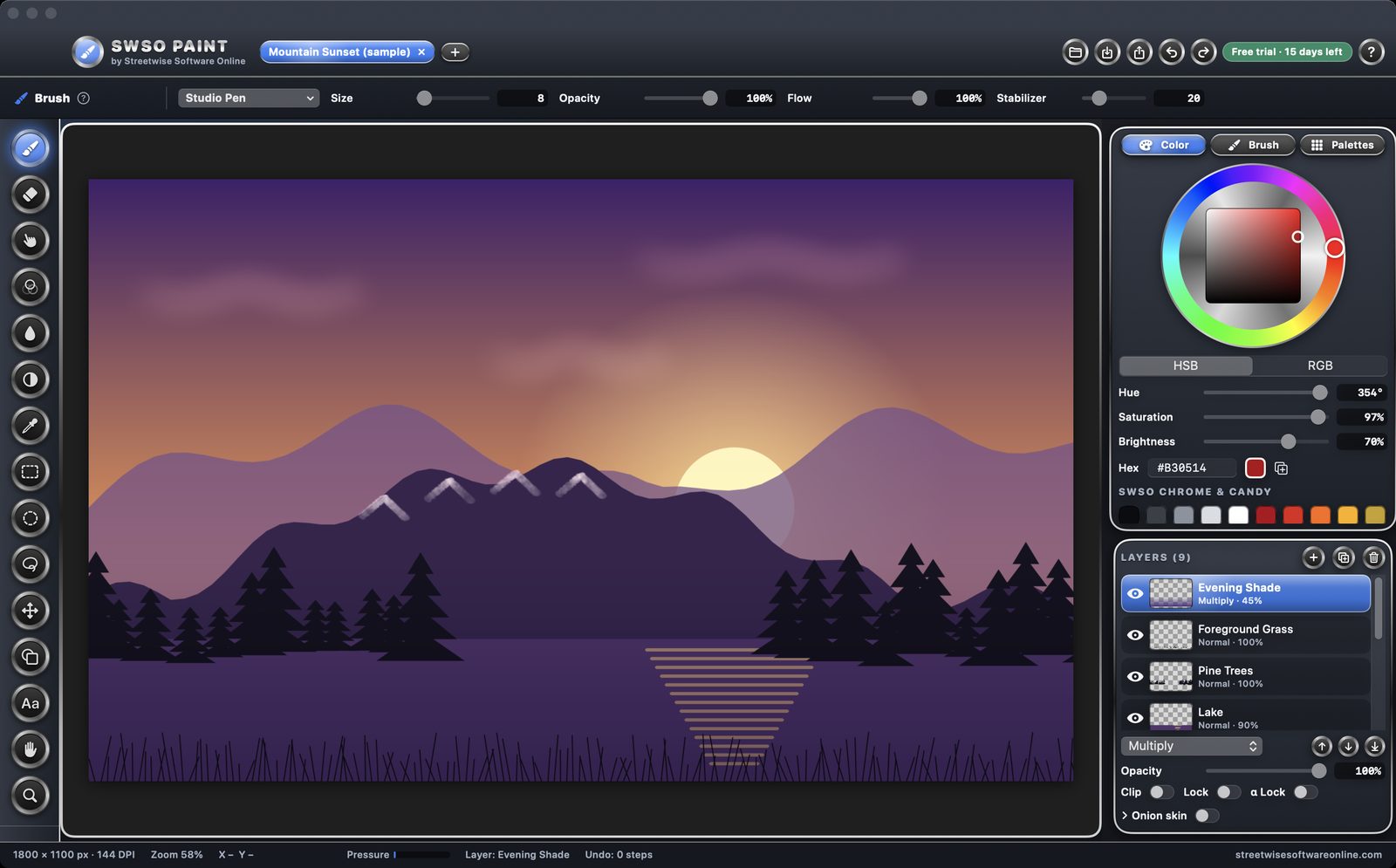Activate the Rectangular selection tool
Viewport: 1396px width, 868px height.
30,472
